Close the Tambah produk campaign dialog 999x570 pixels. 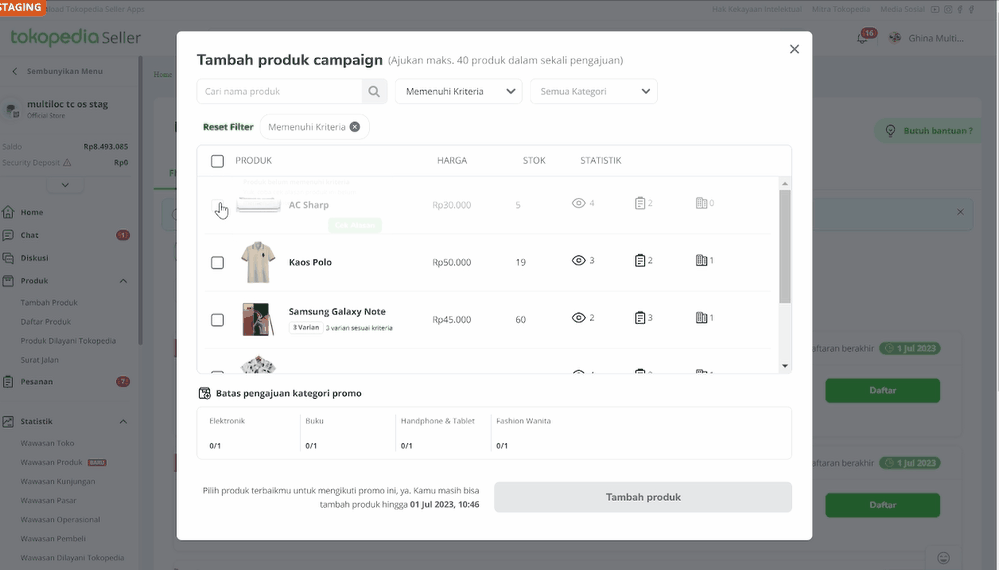(x=794, y=49)
